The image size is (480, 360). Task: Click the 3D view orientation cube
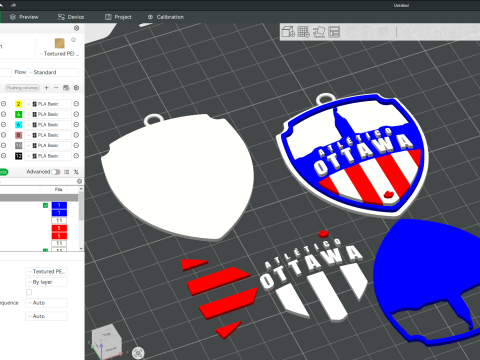coord(107,341)
